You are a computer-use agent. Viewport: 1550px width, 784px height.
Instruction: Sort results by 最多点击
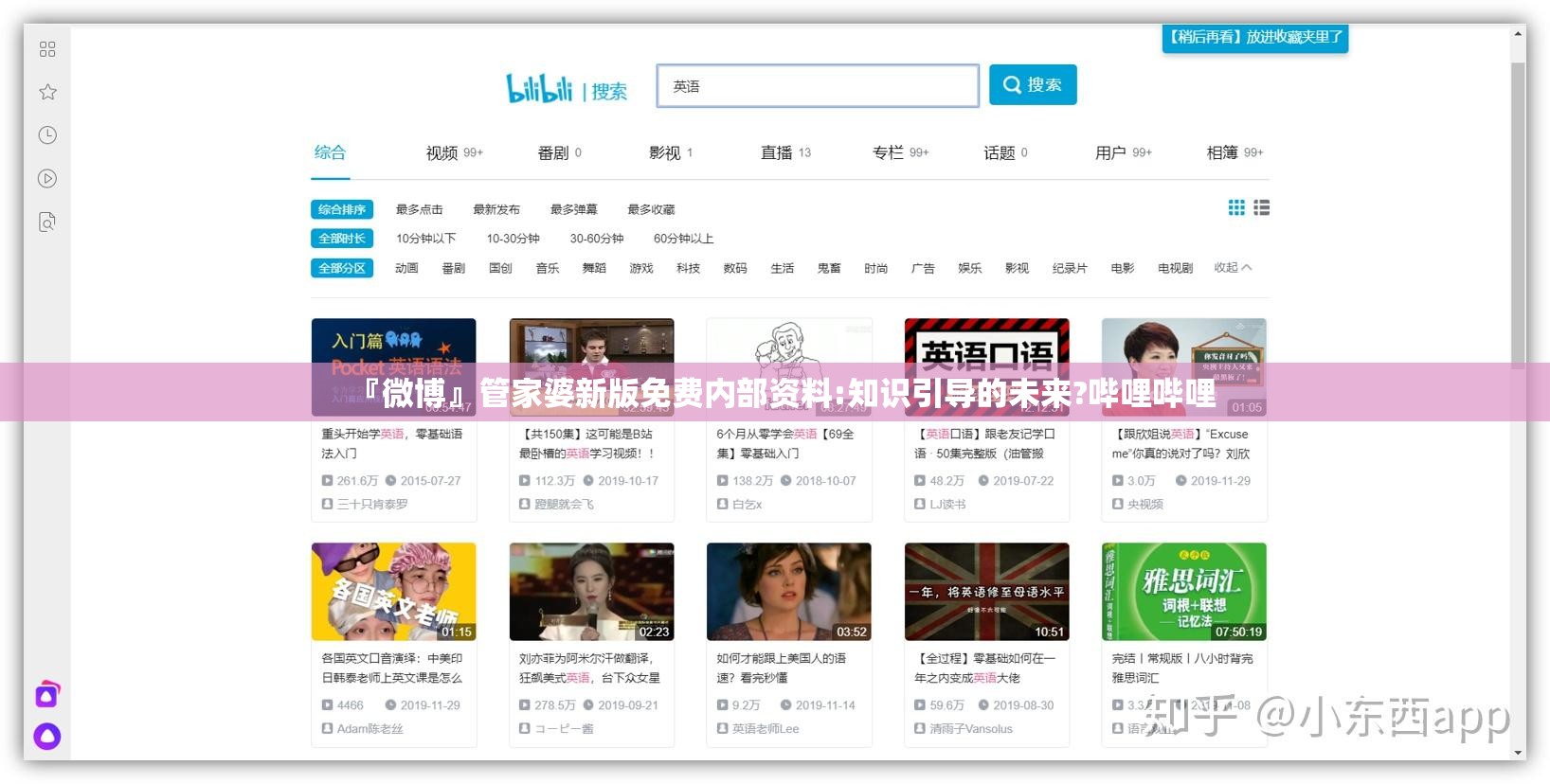(419, 209)
